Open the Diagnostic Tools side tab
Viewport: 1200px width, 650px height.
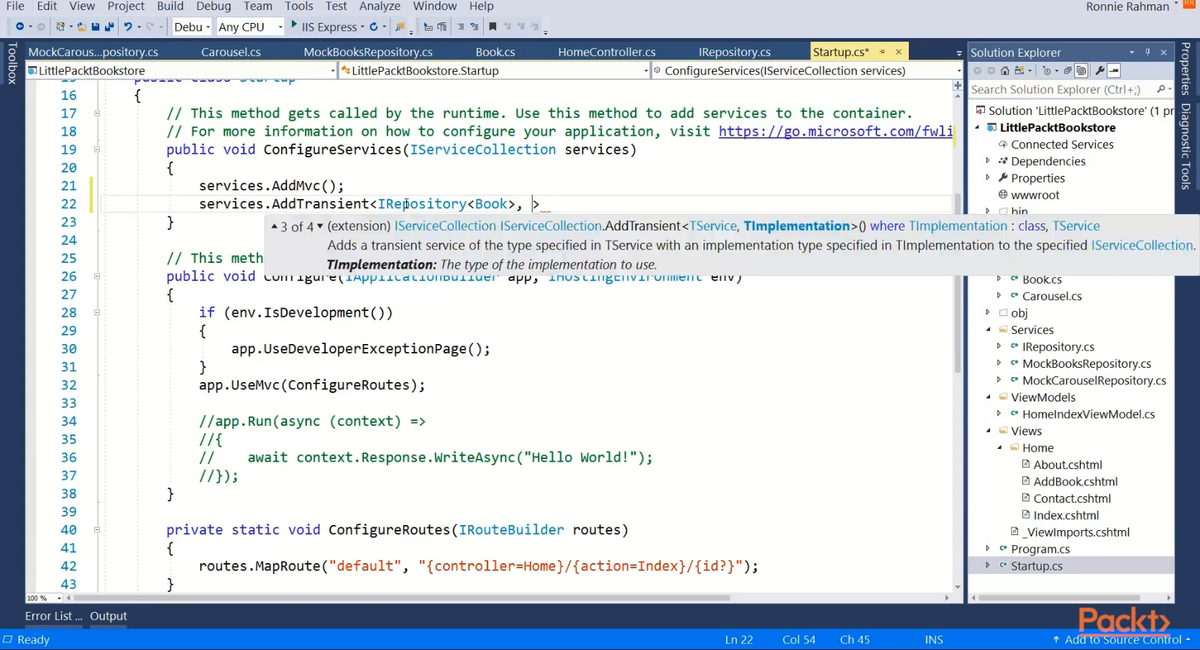point(1186,146)
